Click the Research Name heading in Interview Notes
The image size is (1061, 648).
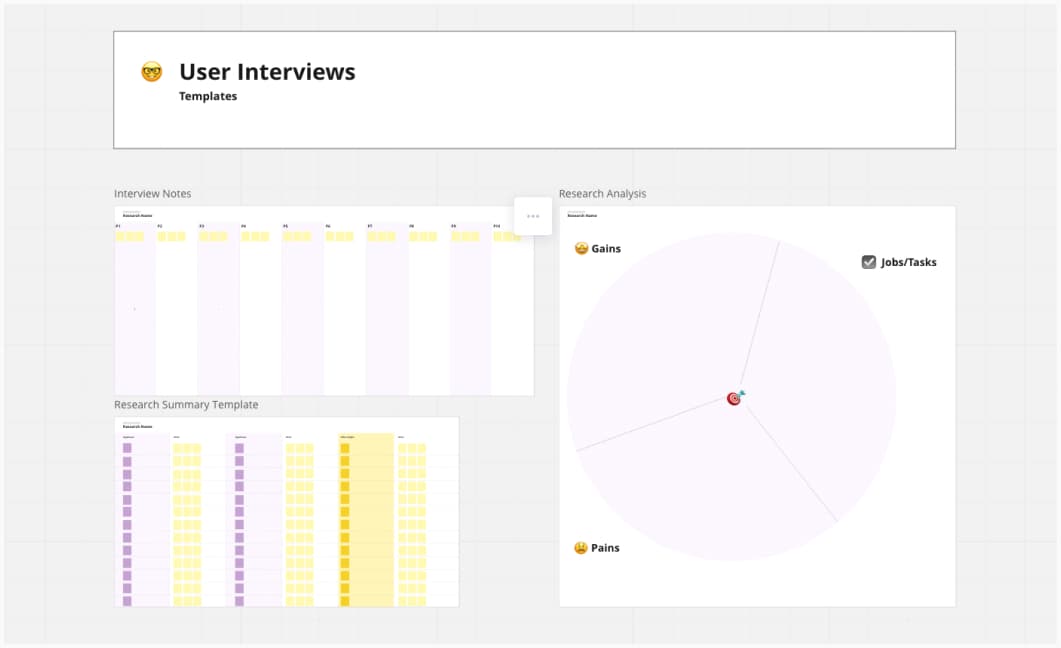click(x=136, y=215)
